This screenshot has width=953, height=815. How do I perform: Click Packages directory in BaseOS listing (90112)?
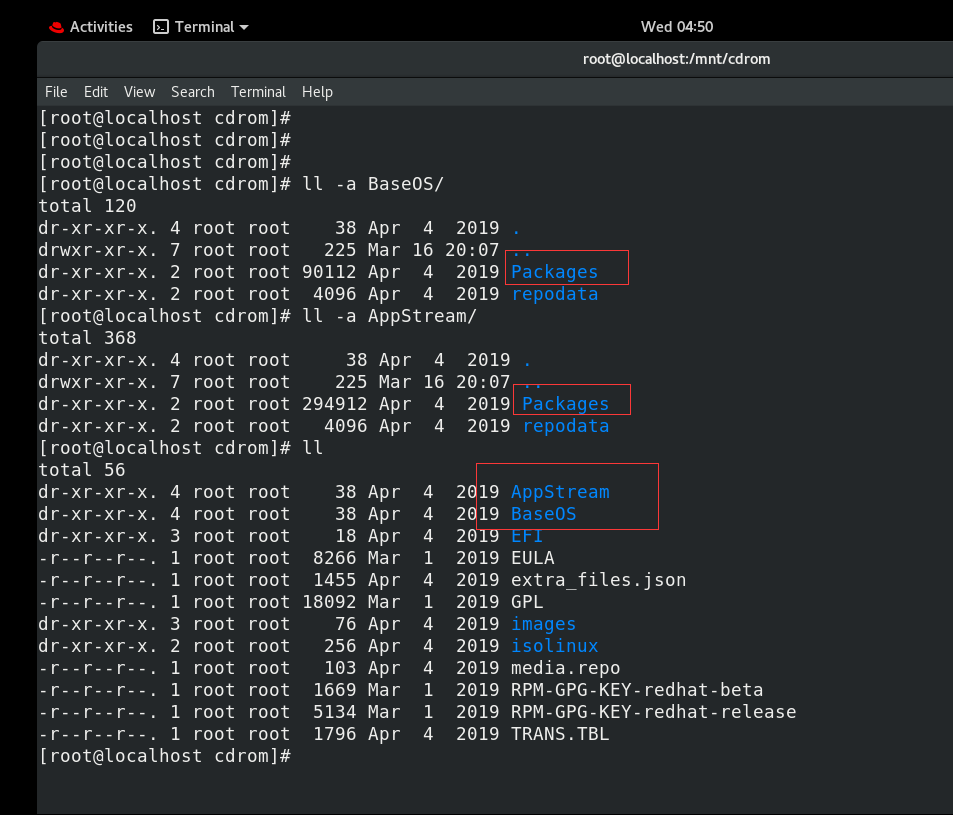click(554, 272)
